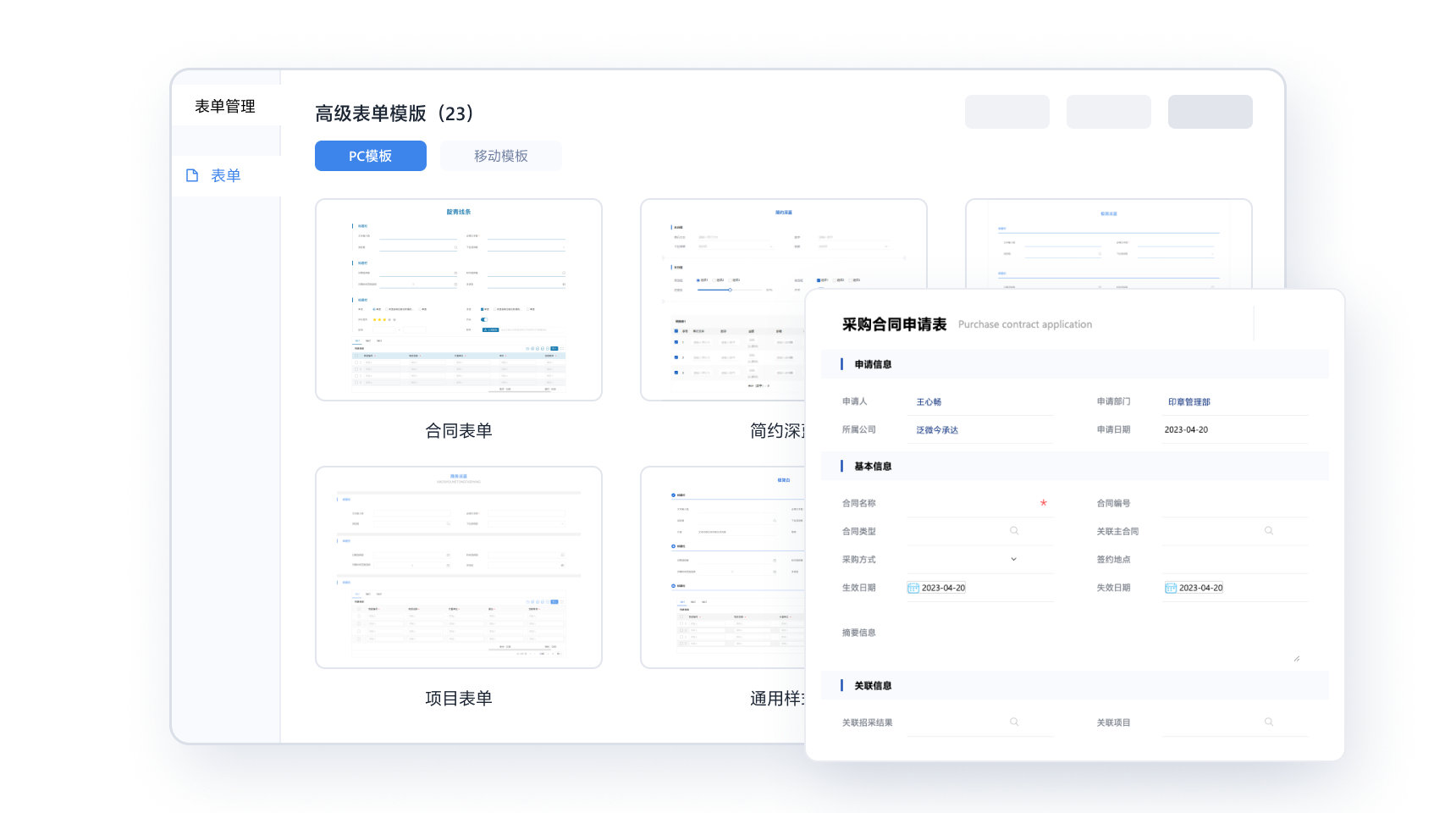Click the 合同表单 template label
Viewport: 1456px width, 813px height.
459,431
